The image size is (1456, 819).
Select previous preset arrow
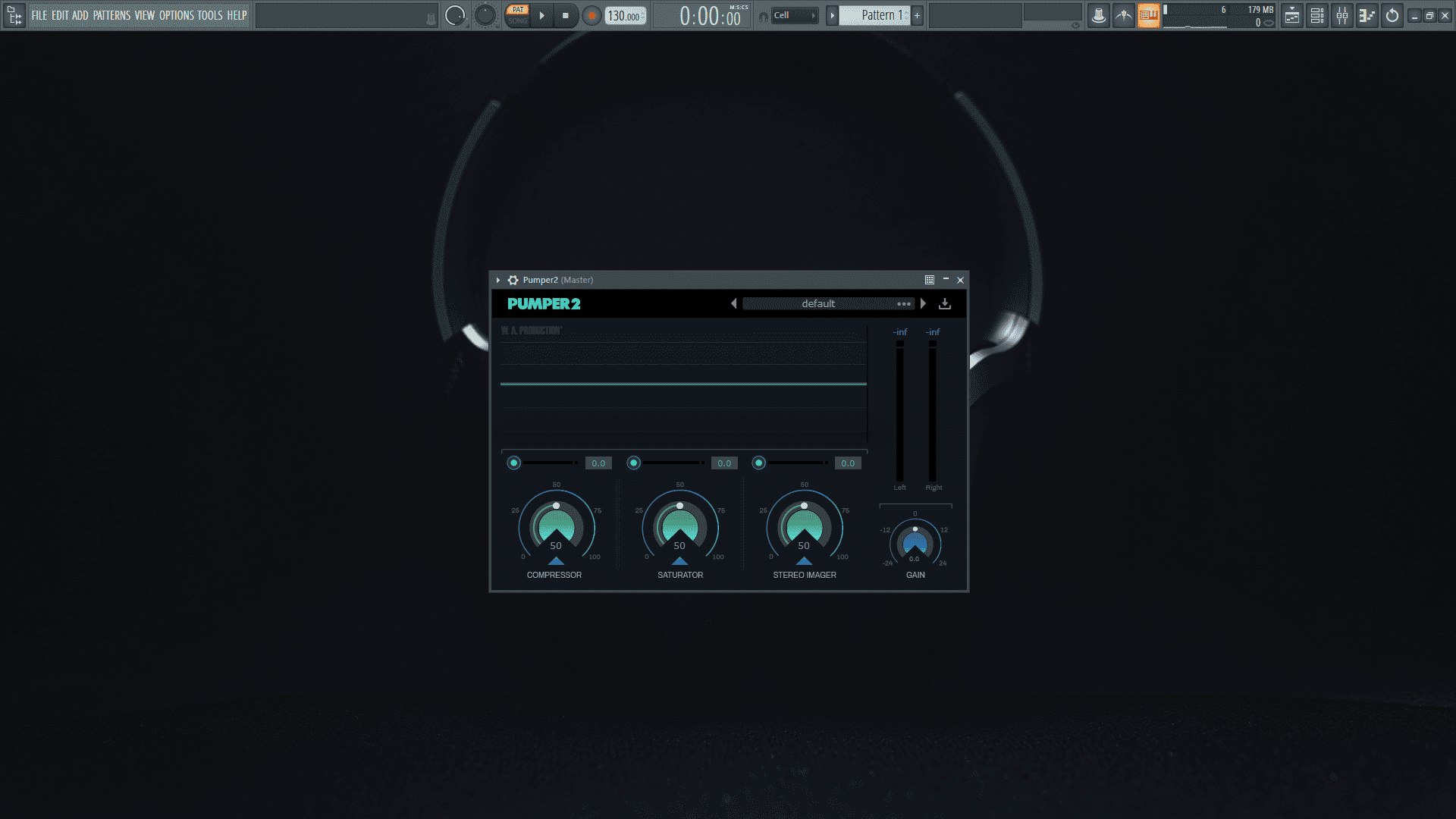[x=733, y=303]
